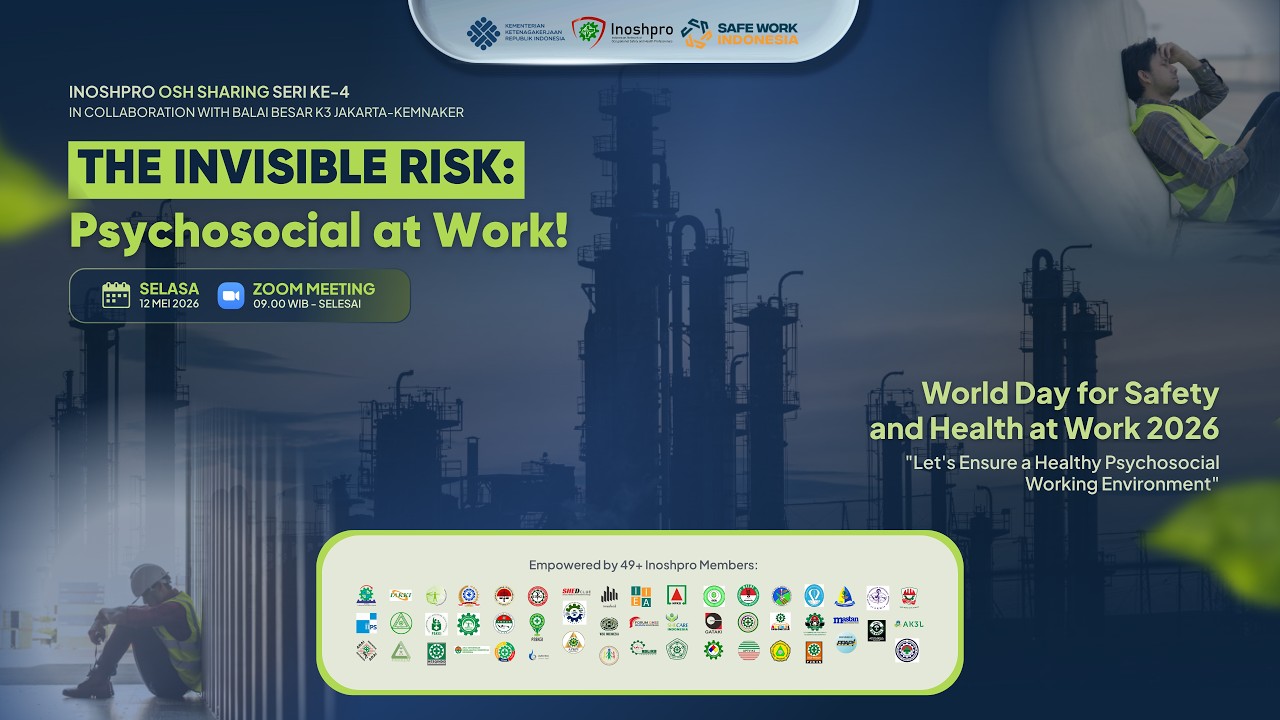1280x720 pixels.
Task: Click the Kementerian Ketenagakerjaan emblem logo
Action: point(483,33)
